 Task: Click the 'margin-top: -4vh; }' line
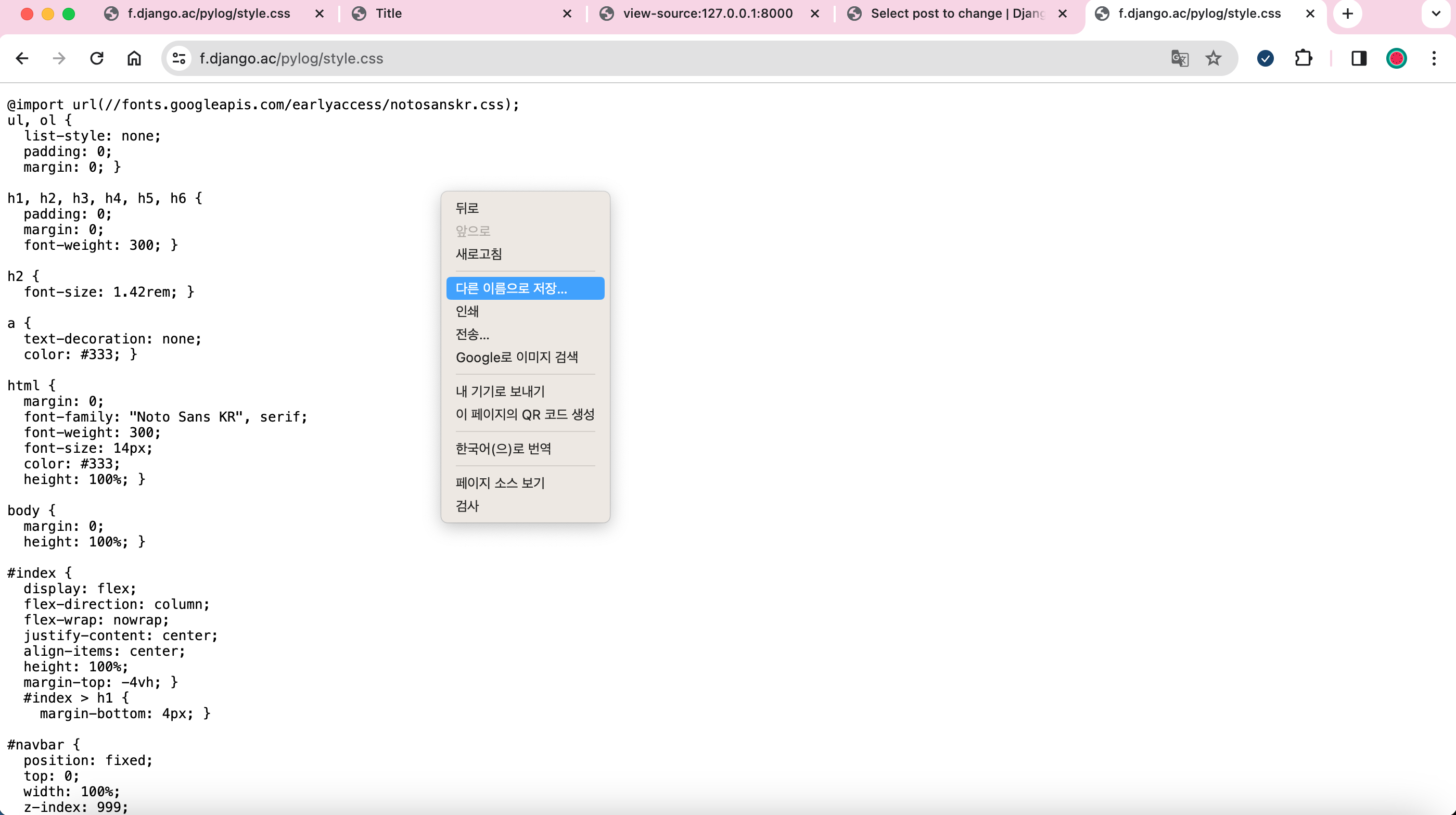[100, 682]
